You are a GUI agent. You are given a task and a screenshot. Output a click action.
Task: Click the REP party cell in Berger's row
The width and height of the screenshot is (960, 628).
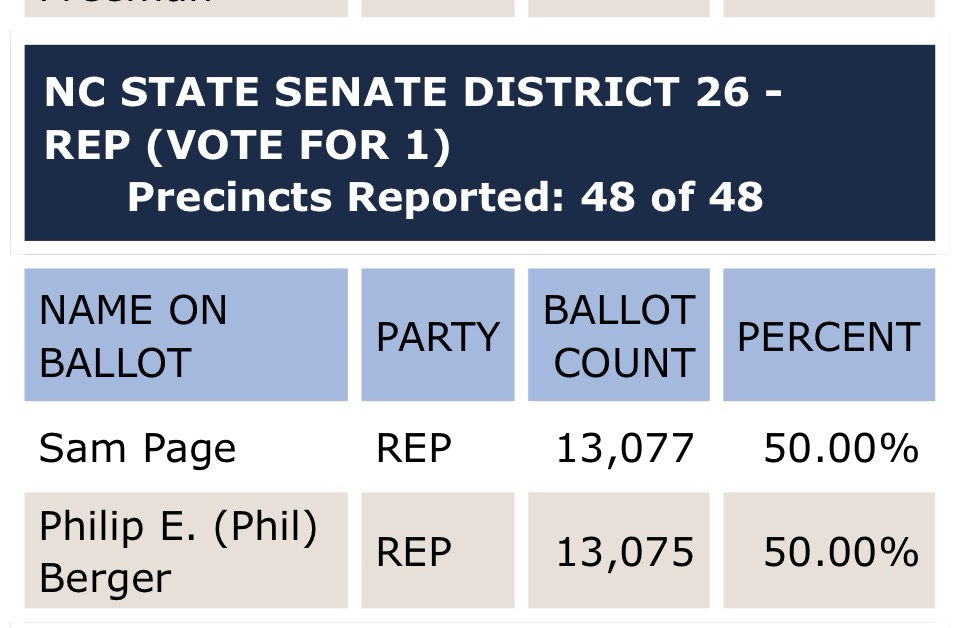[414, 552]
